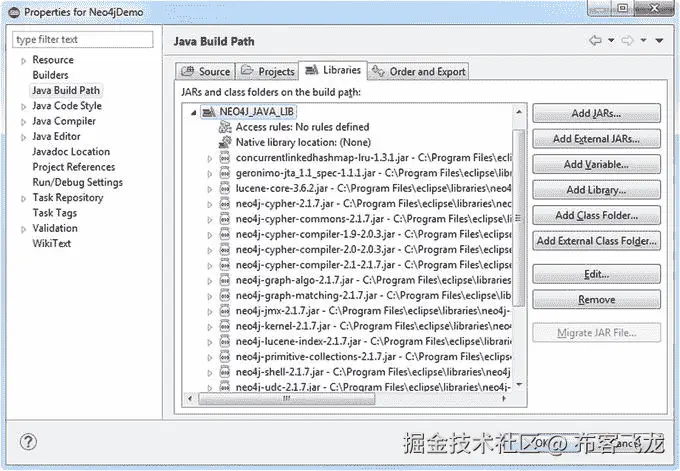
Task: Collapse the NEO4J_JAVA_LIB tree node
Action: pos(193,112)
